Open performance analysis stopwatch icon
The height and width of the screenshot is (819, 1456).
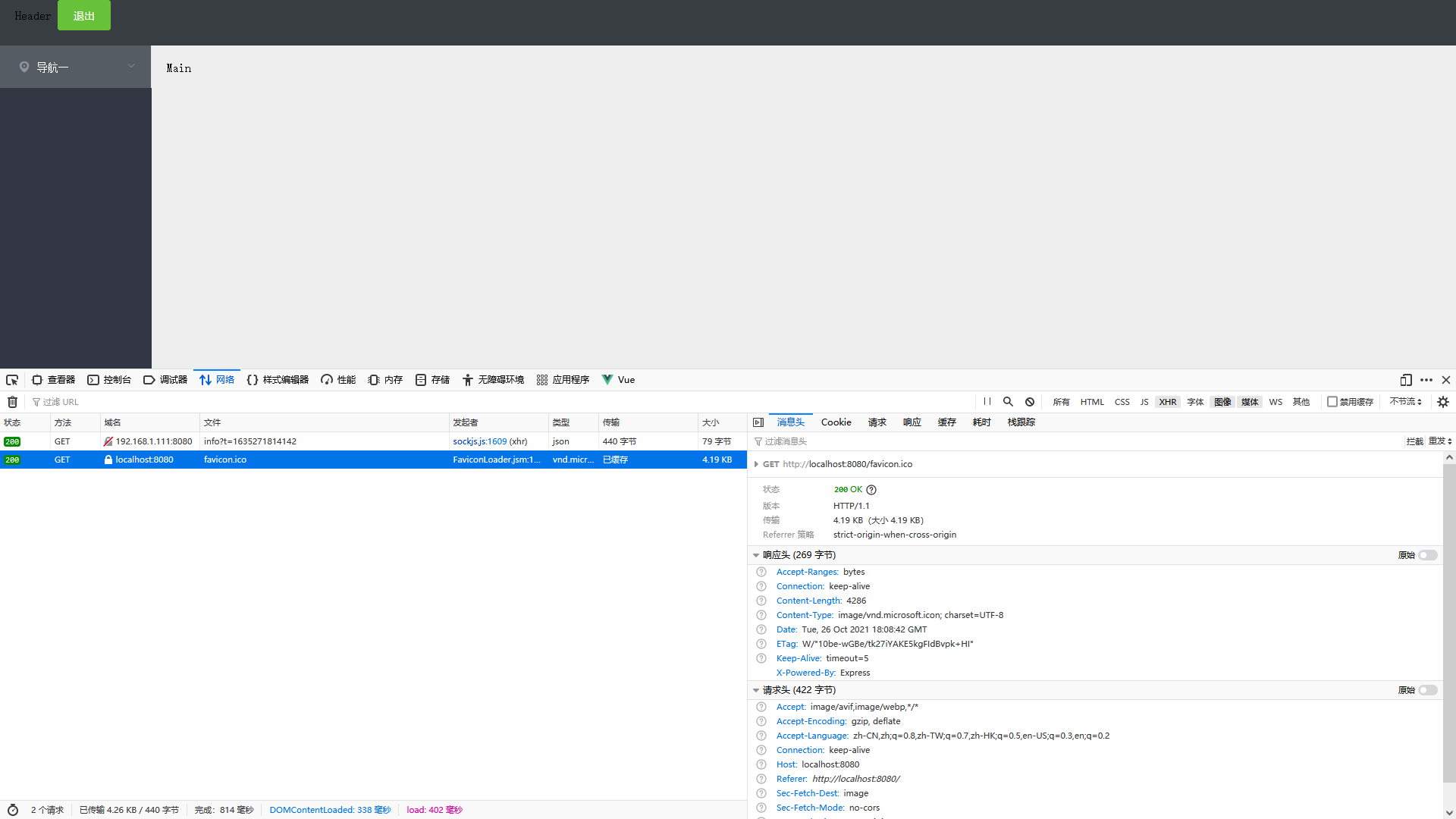(x=13, y=810)
